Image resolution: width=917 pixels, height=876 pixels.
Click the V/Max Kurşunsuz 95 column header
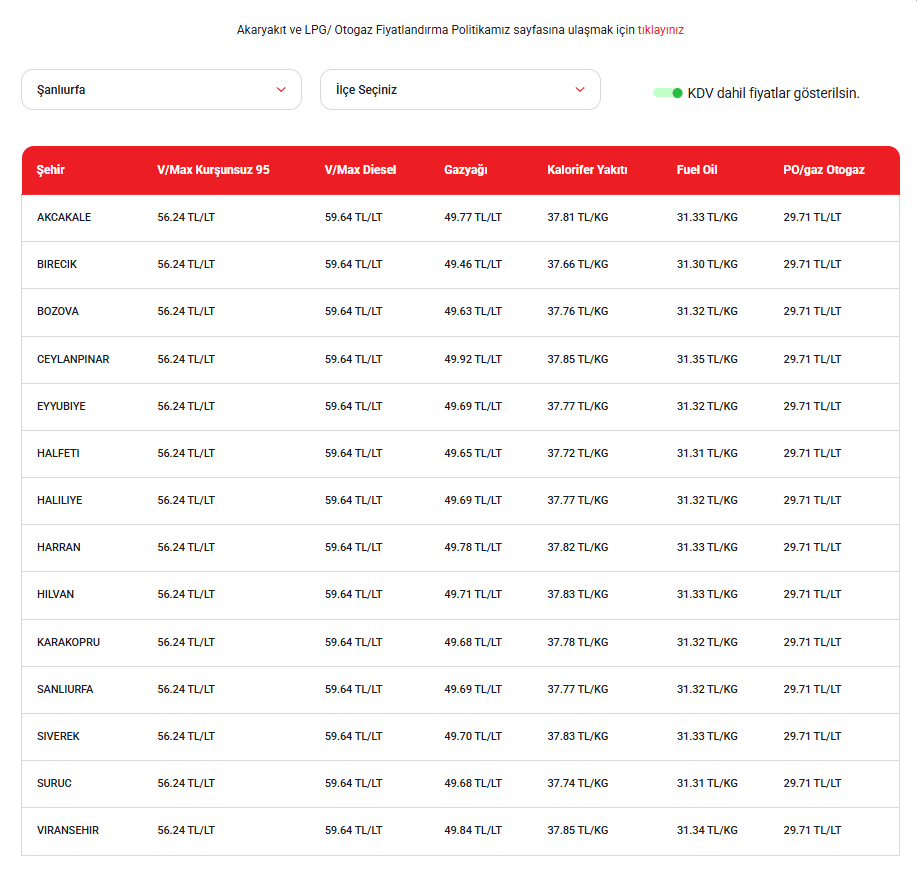click(x=213, y=170)
